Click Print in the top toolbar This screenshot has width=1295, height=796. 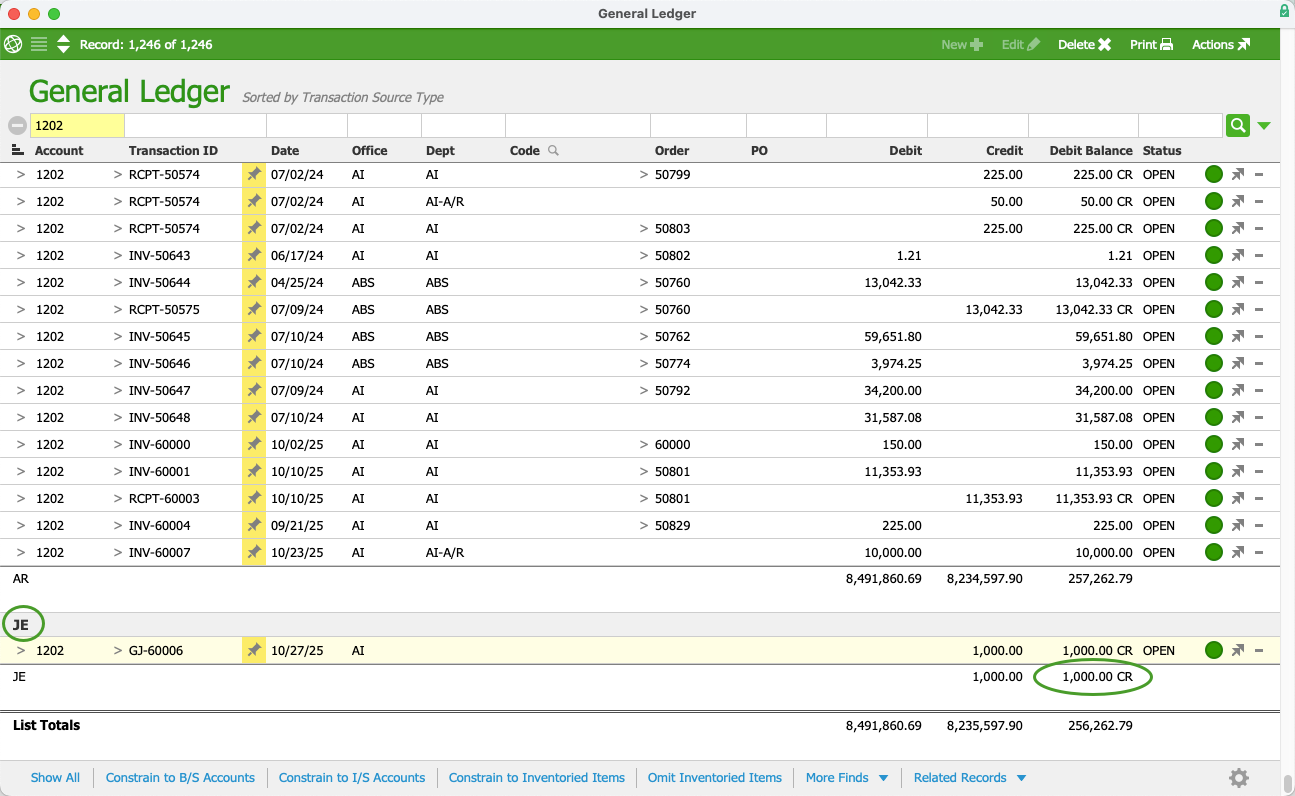[x=1151, y=44]
